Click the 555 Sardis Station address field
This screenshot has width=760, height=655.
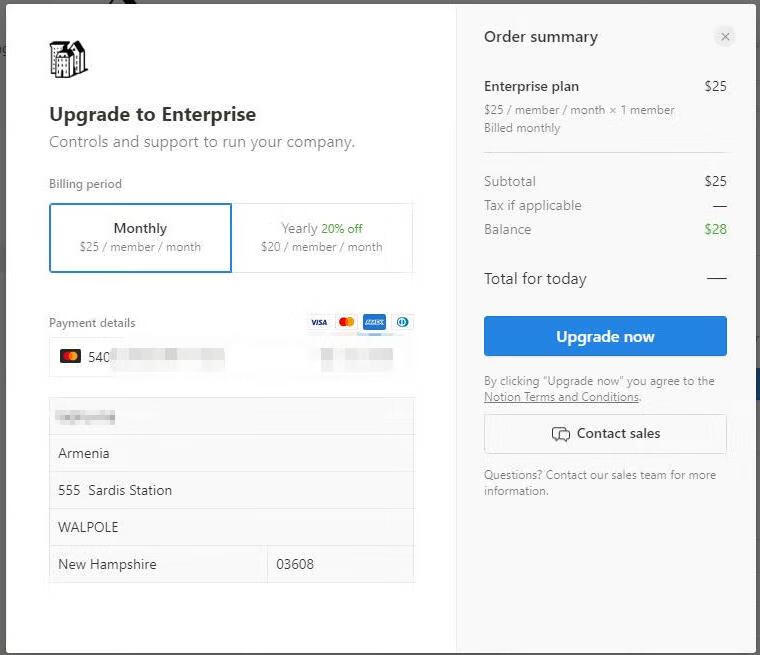(x=231, y=490)
